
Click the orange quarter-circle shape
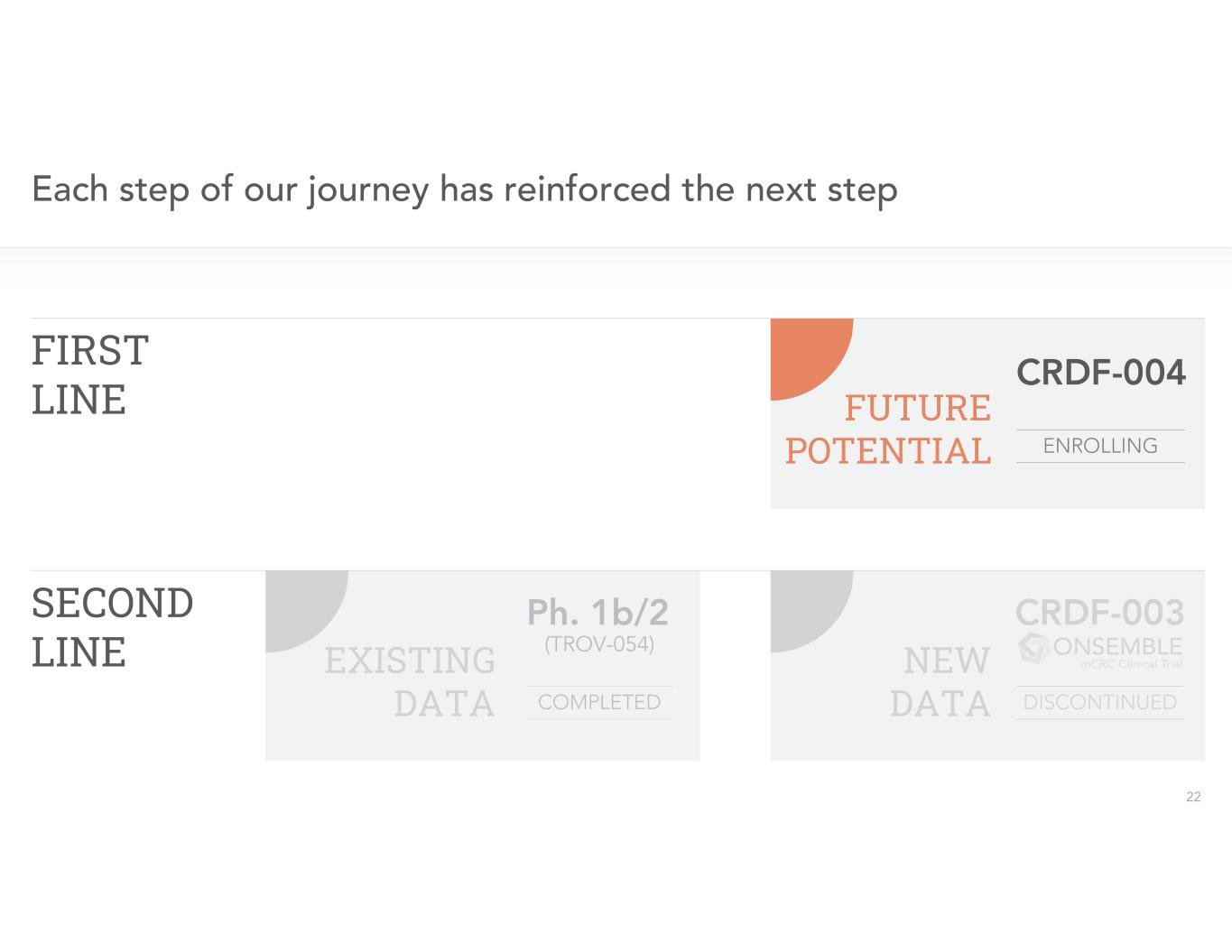[803, 350]
